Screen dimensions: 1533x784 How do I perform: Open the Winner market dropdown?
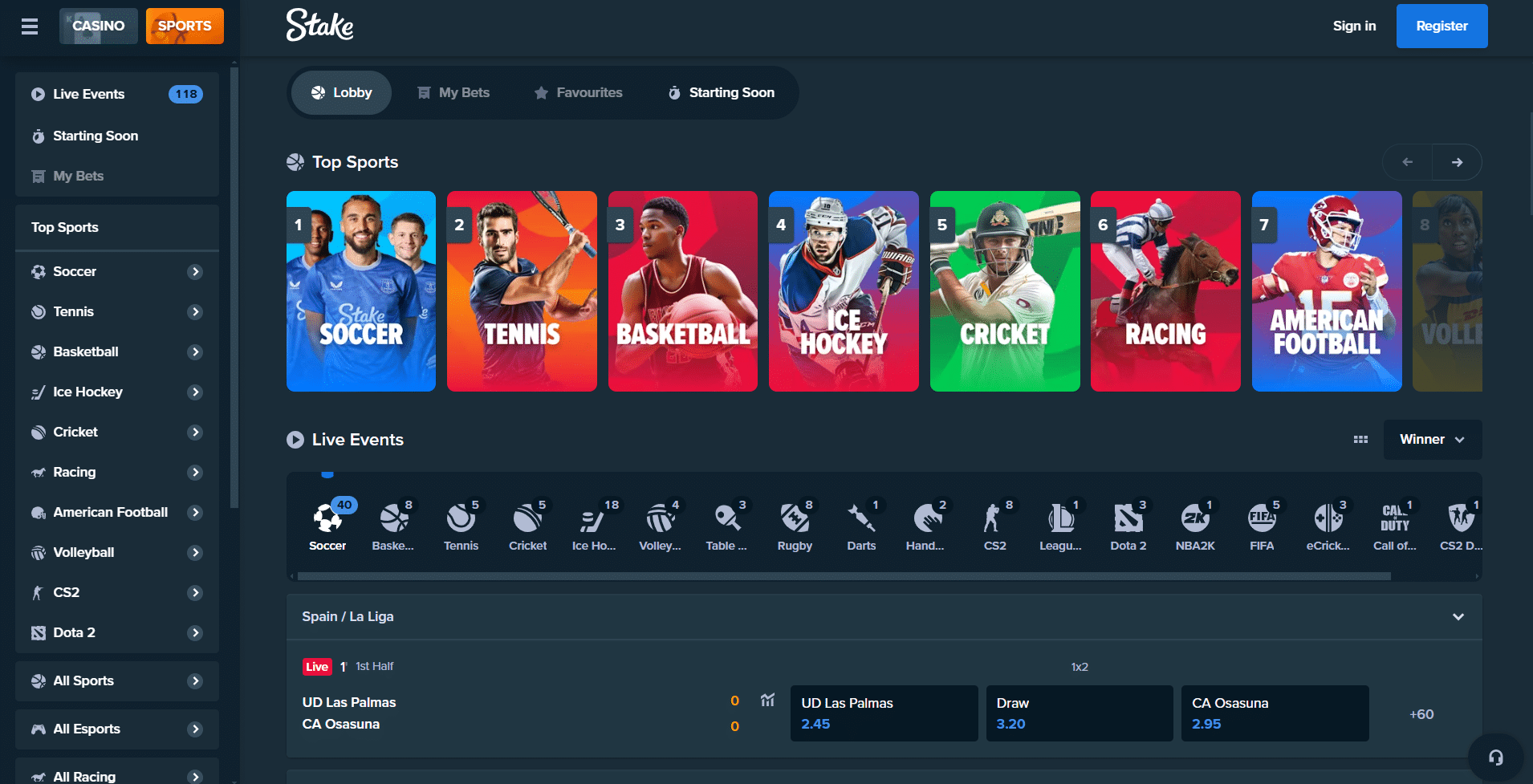pos(1433,440)
